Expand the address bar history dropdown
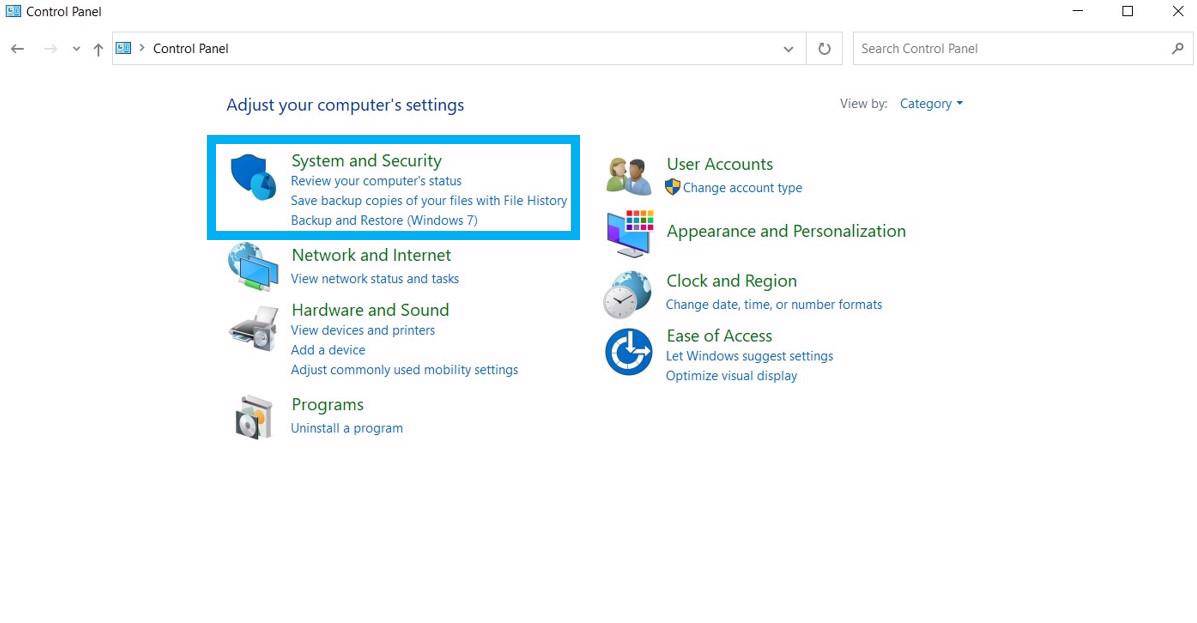1197x623 pixels. 789,48
